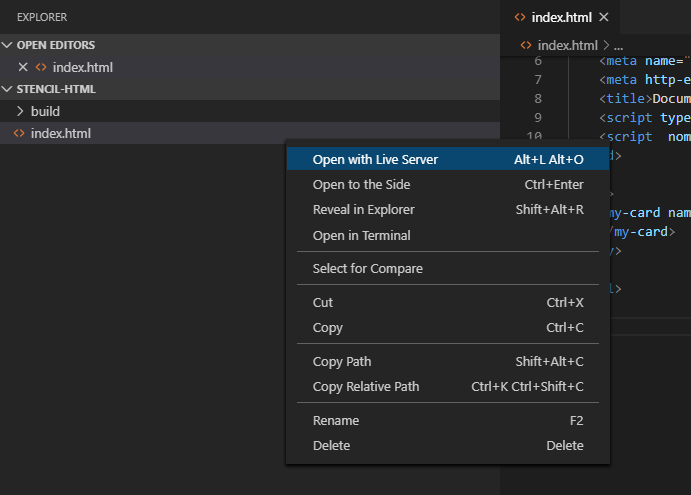Rename the file from the context menu
The width and height of the screenshot is (691, 495).
pos(336,420)
